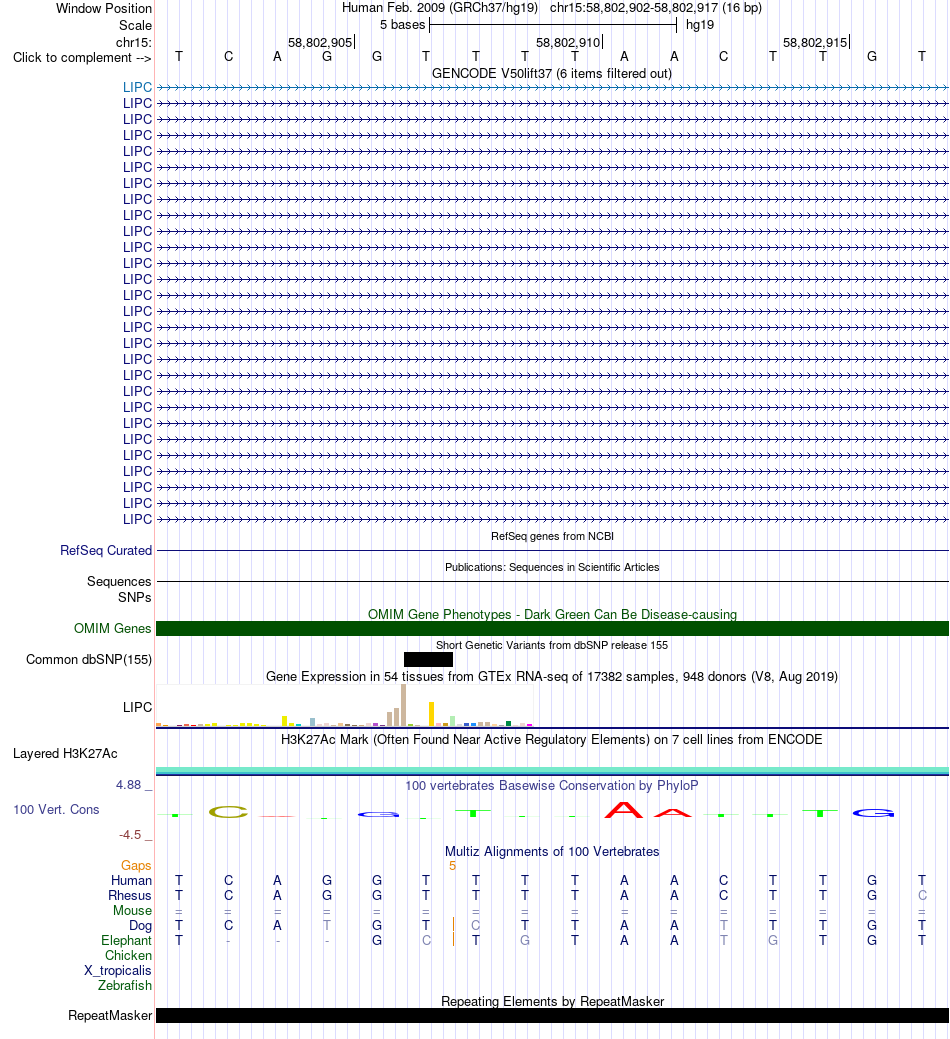Click 'Repeating Elements by RepeatMasker' title
950x1039 pixels.
click(552, 1001)
